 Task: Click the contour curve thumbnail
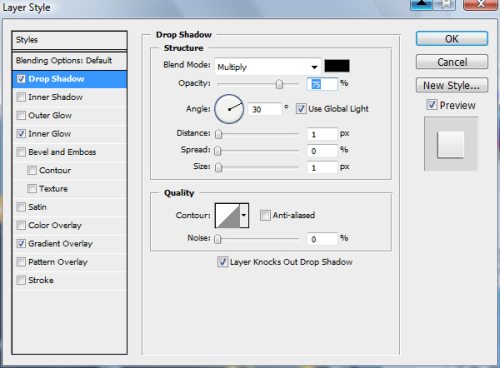point(228,215)
